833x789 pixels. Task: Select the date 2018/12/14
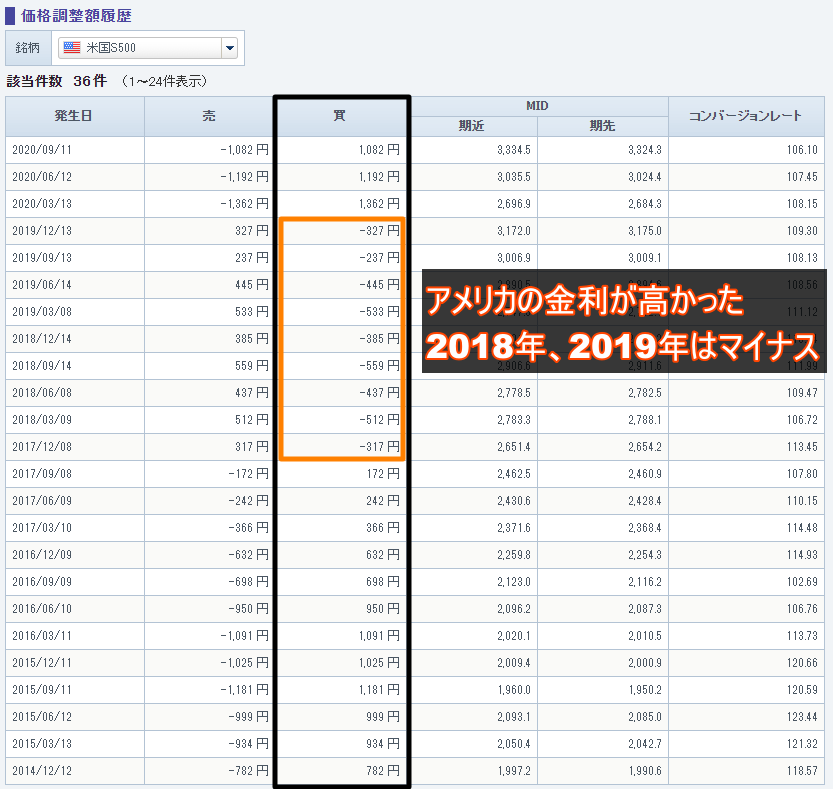[42, 339]
